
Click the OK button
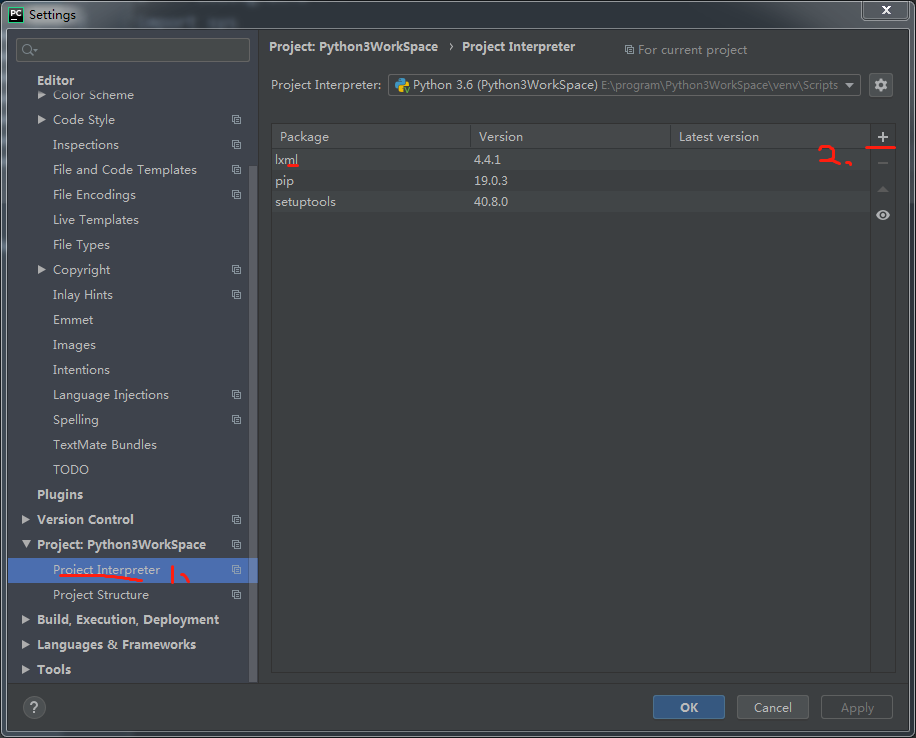coord(689,708)
